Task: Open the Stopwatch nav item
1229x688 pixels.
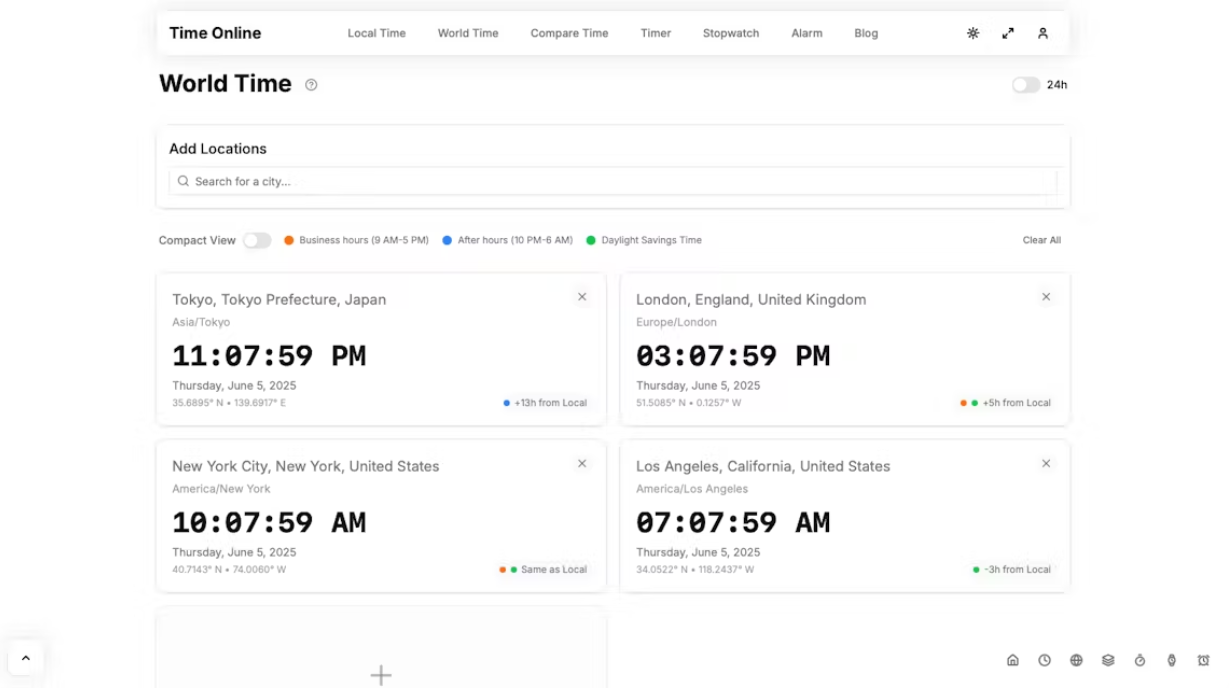Action: click(x=731, y=33)
